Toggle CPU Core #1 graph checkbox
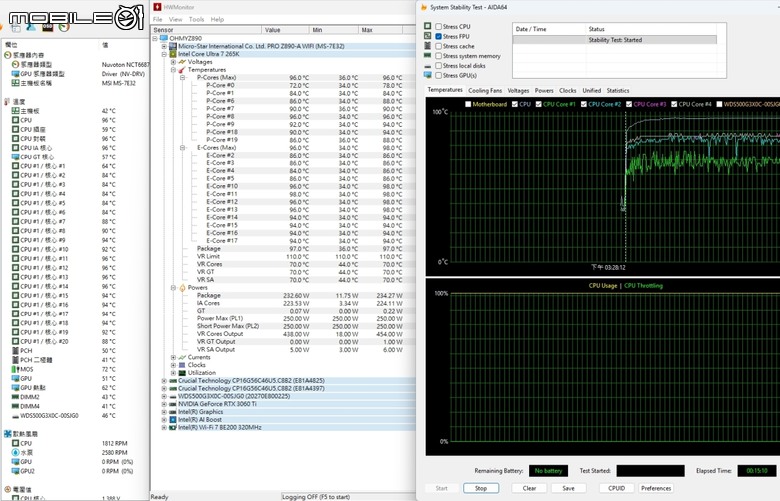 pos(538,104)
